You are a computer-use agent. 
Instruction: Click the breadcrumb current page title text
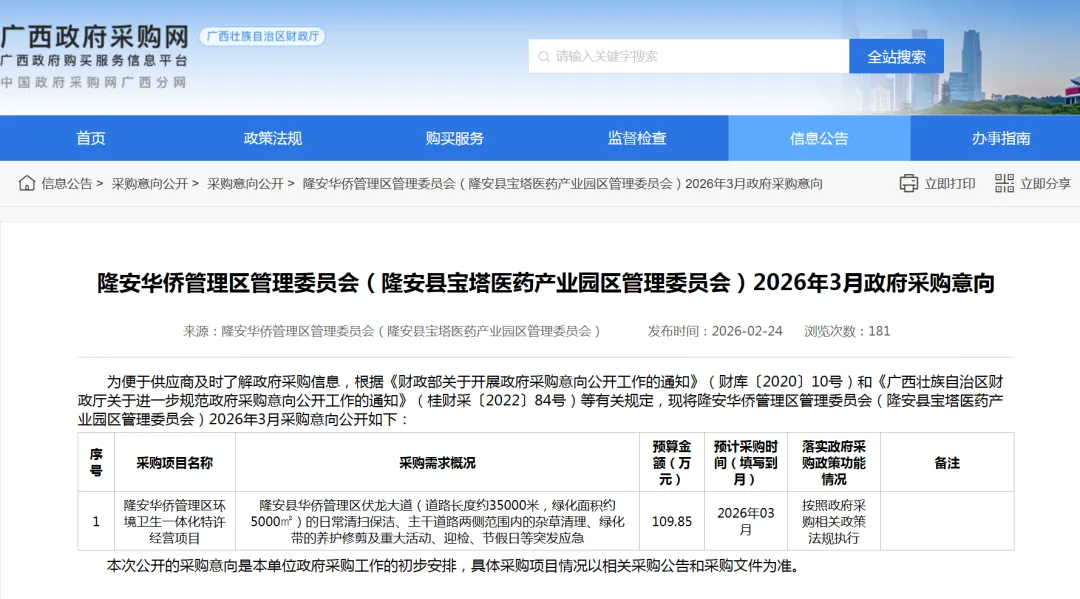(563, 184)
